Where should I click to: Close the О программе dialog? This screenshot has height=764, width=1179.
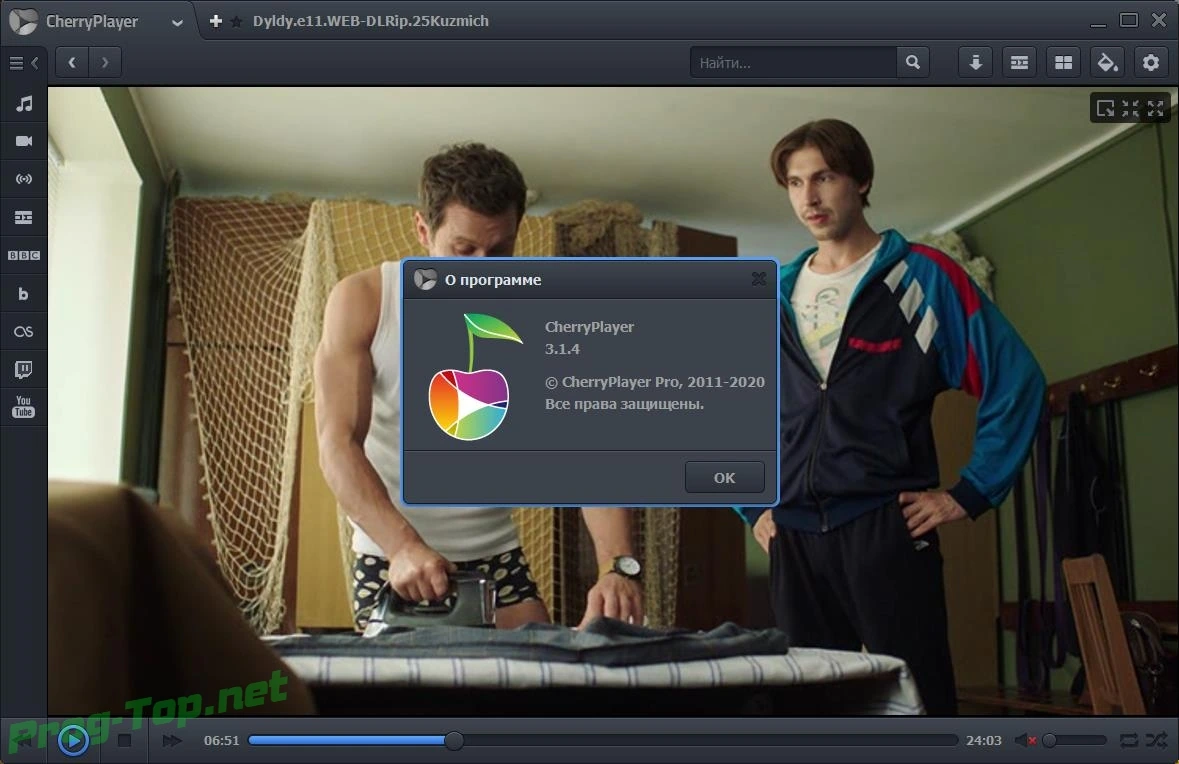point(759,279)
